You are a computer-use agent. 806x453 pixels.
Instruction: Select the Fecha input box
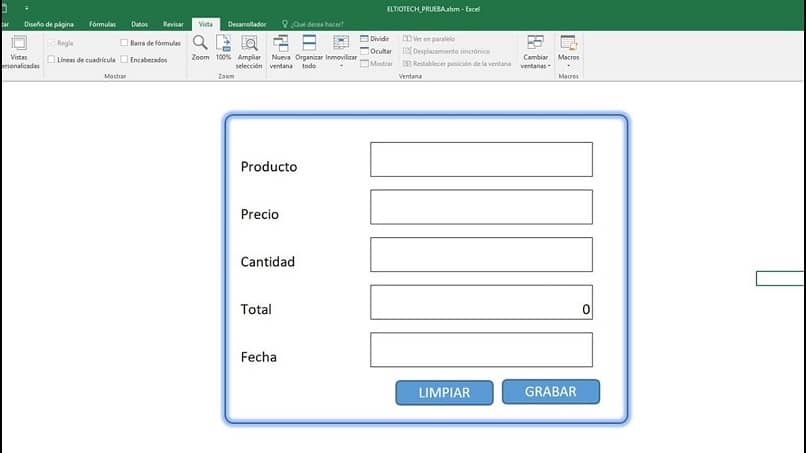point(481,350)
